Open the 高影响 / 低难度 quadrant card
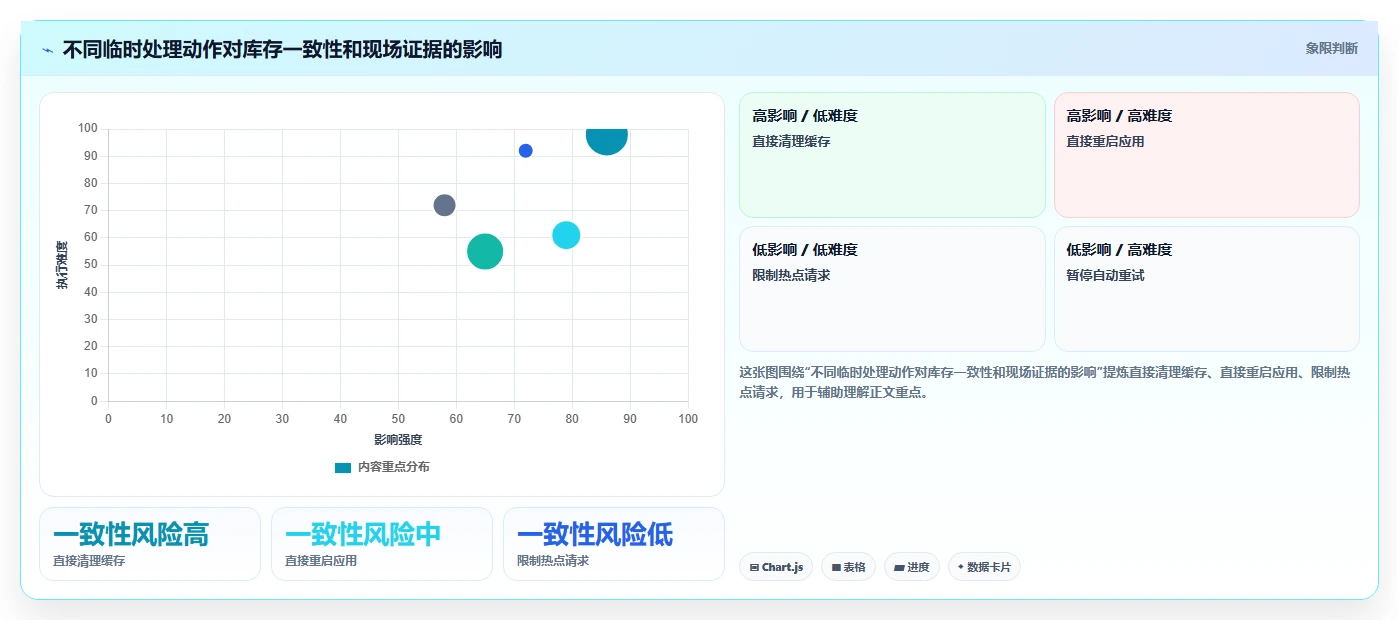The width and height of the screenshot is (1399, 620). point(892,155)
